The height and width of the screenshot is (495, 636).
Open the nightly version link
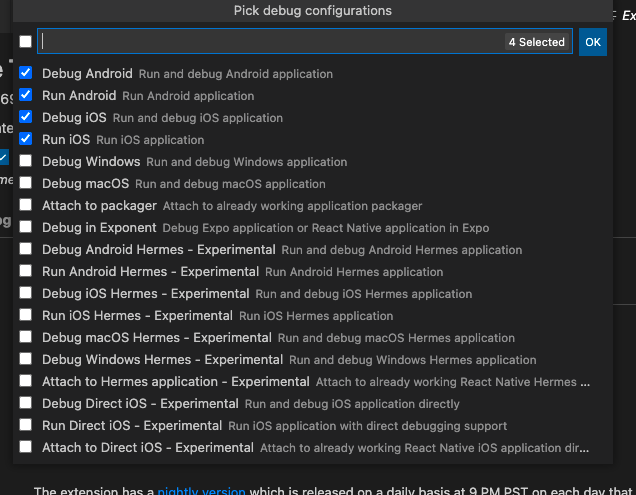point(201,491)
